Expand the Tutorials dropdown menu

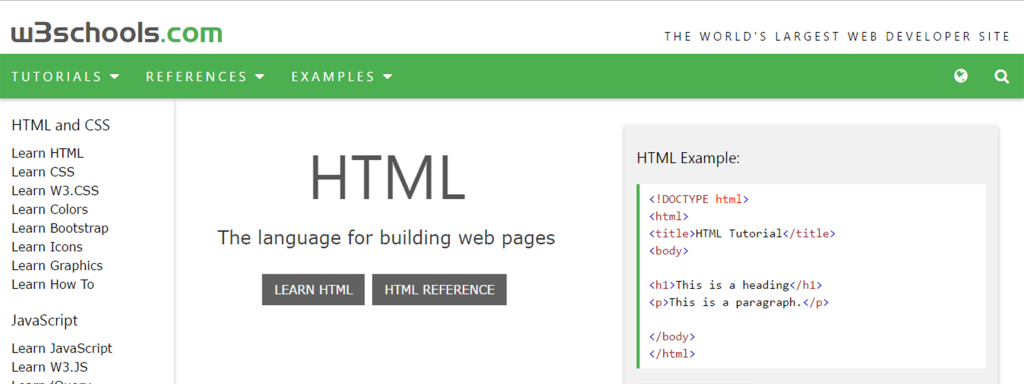click(66, 76)
